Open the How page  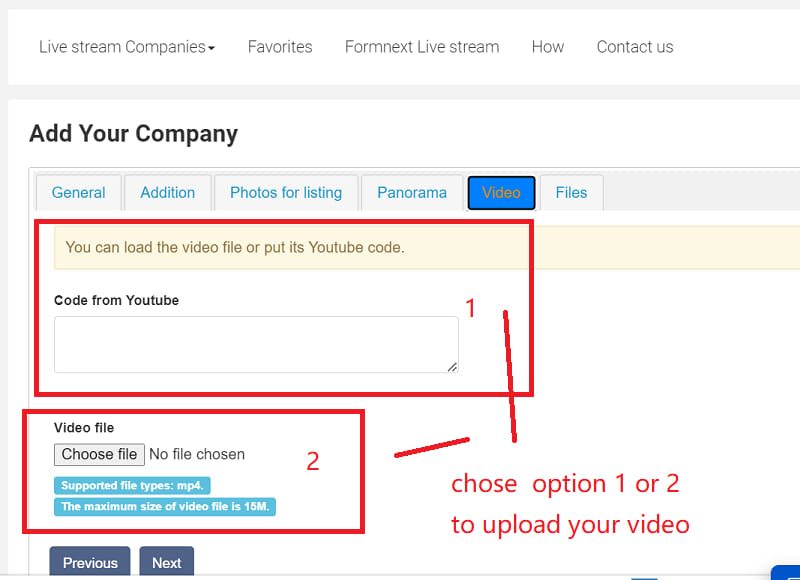(548, 47)
